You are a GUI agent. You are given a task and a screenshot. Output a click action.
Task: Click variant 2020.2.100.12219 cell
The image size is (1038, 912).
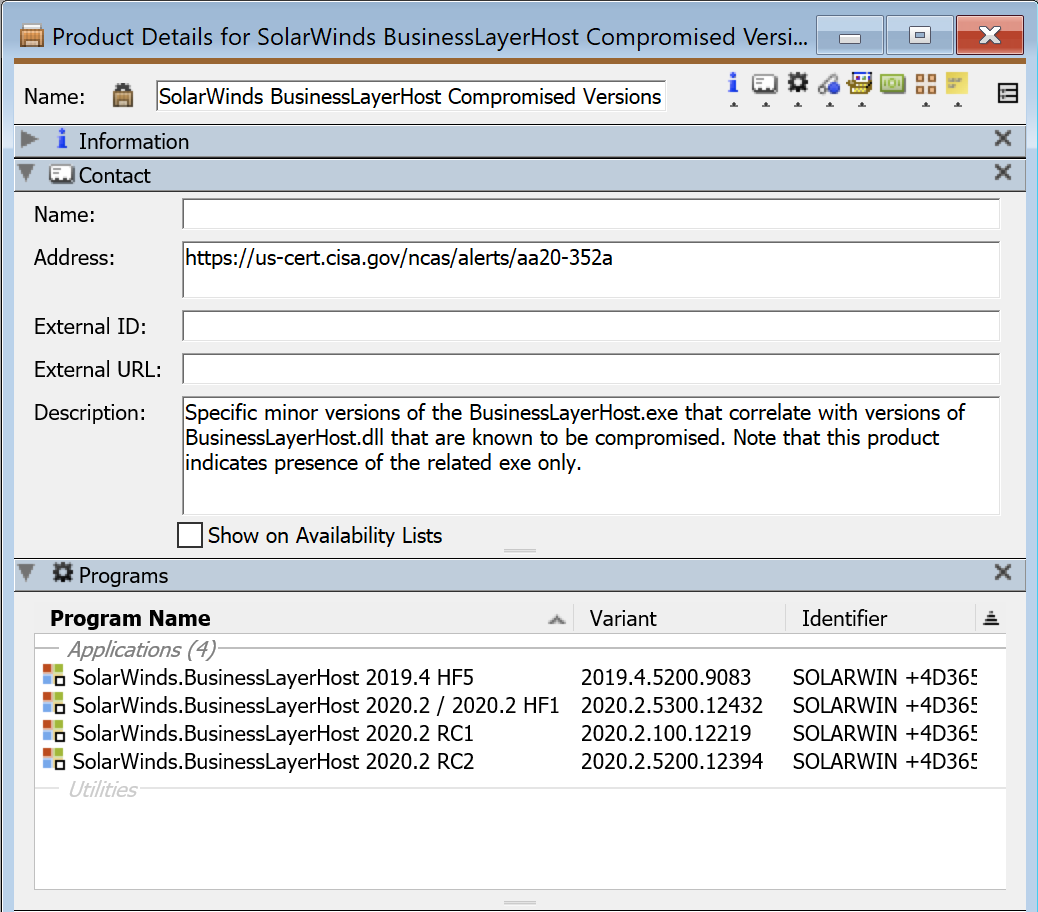[666, 733]
